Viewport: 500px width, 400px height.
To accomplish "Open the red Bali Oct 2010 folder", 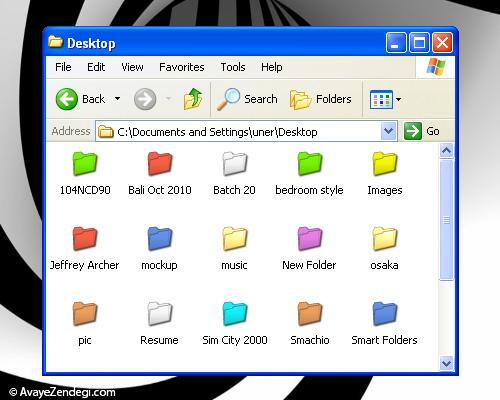I will (160, 164).
